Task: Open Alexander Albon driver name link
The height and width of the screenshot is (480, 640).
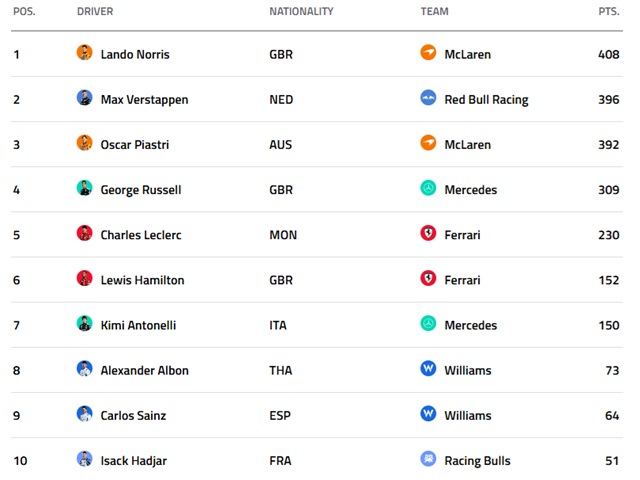Action: (x=144, y=370)
